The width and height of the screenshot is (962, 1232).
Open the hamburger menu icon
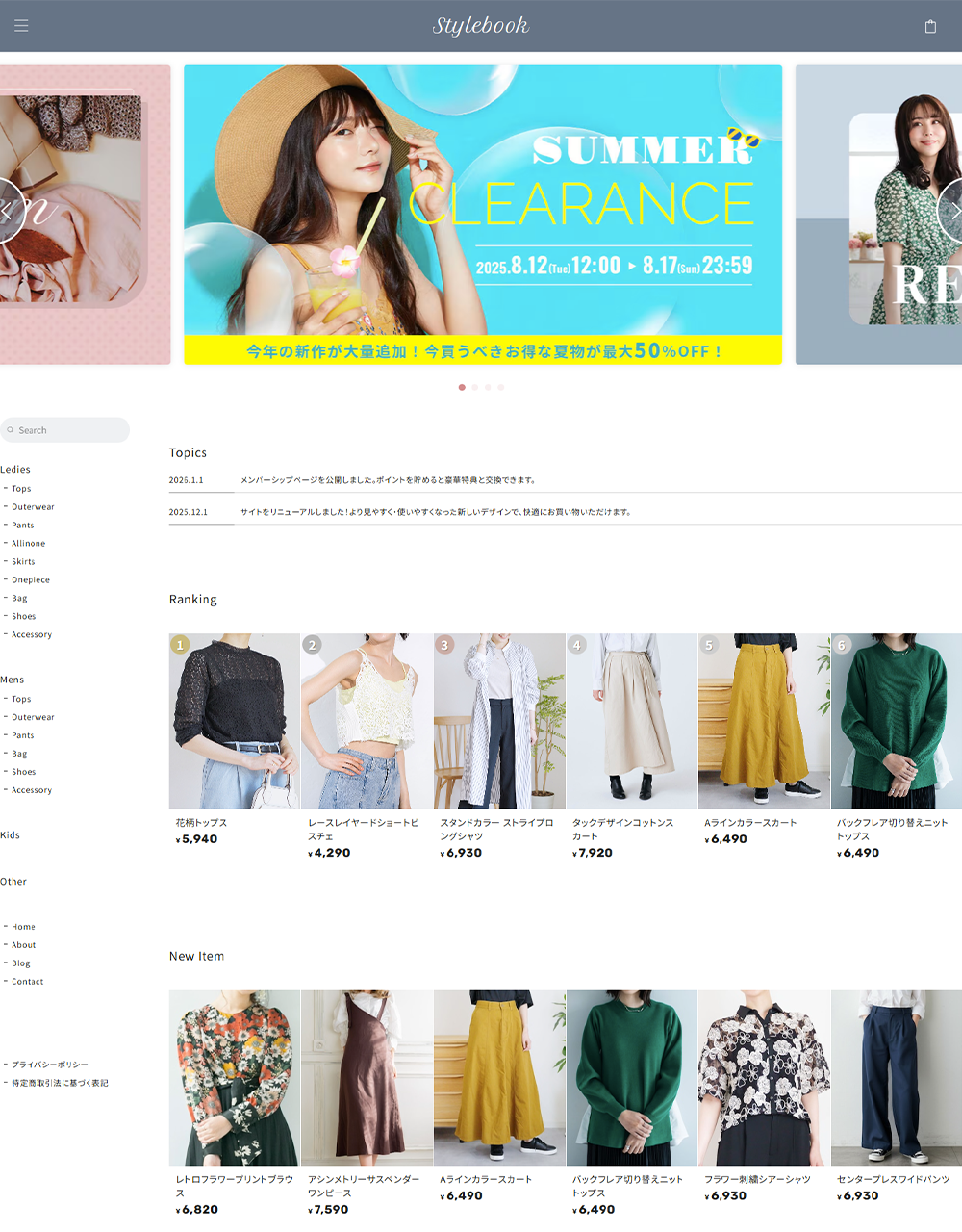[x=21, y=26]
